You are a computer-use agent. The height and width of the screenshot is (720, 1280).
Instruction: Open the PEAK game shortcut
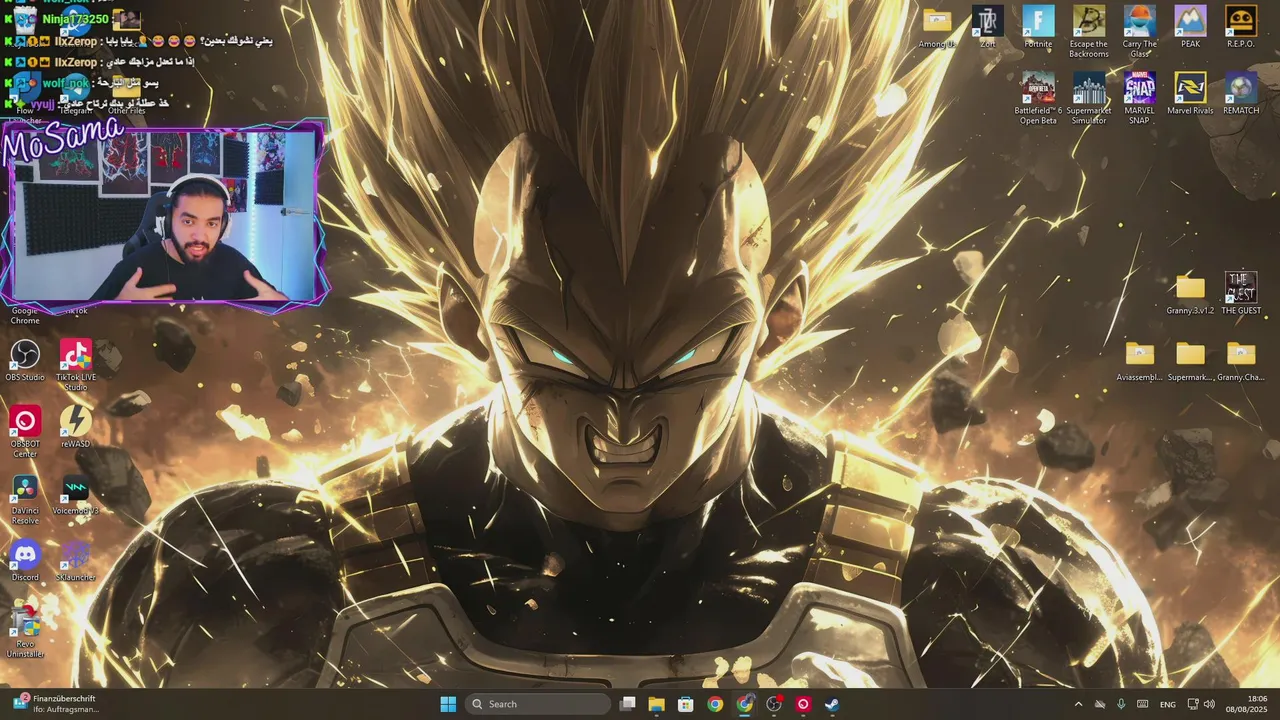tap(1190, 27)
